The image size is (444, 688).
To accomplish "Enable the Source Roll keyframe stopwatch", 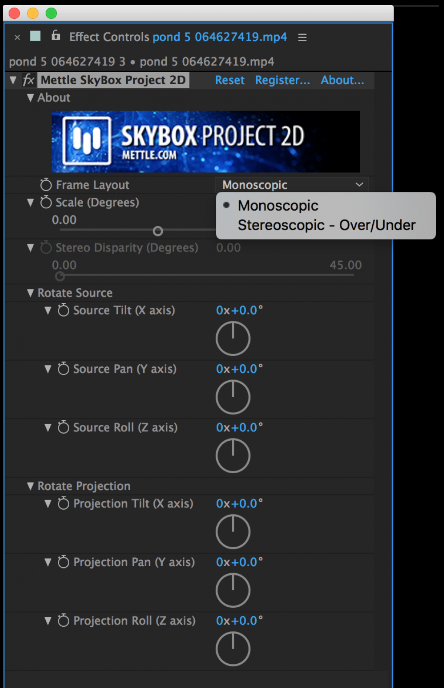I will tap(64, 427).
